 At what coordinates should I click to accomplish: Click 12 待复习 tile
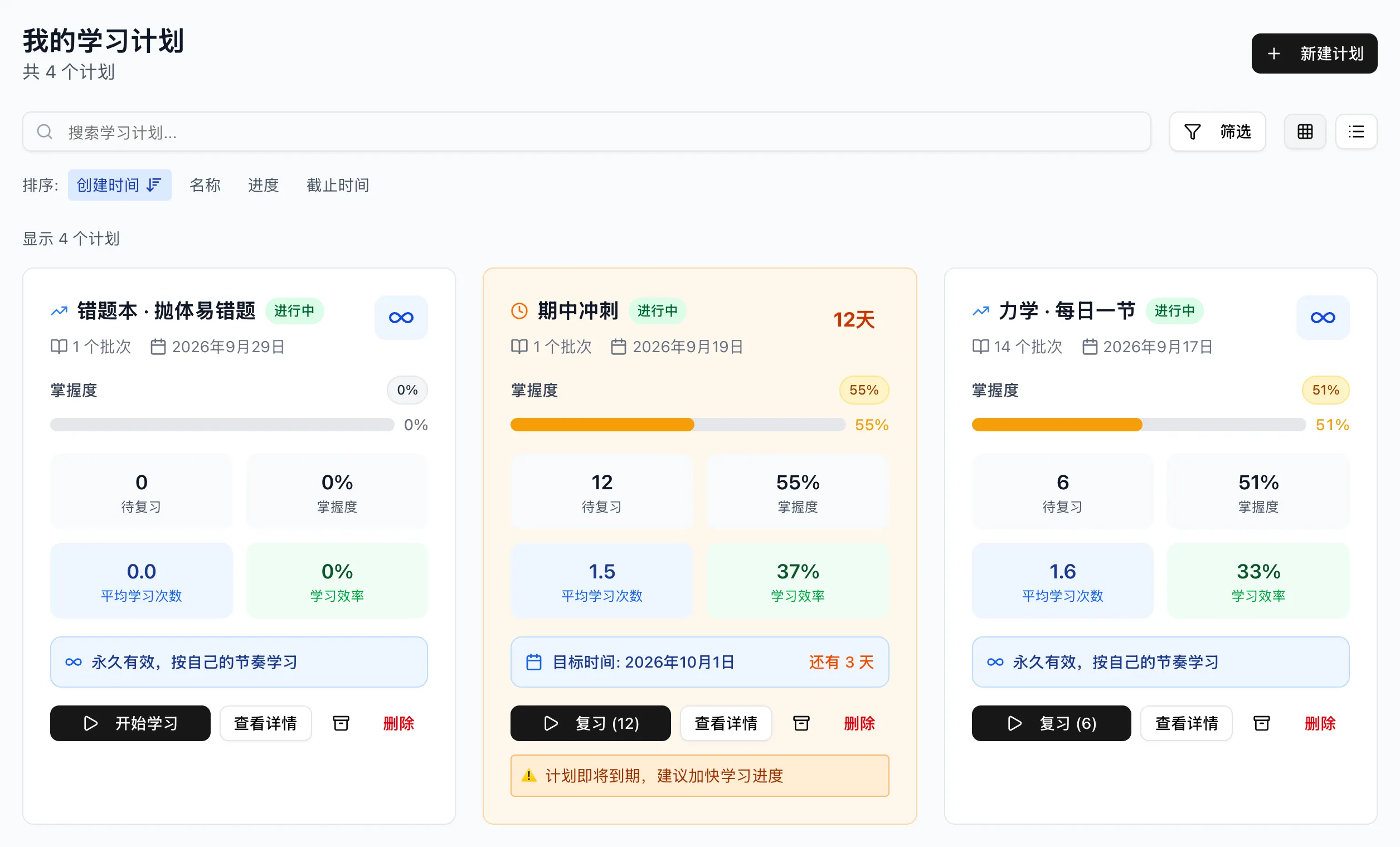pyautogui.click(x=601, y=491)
